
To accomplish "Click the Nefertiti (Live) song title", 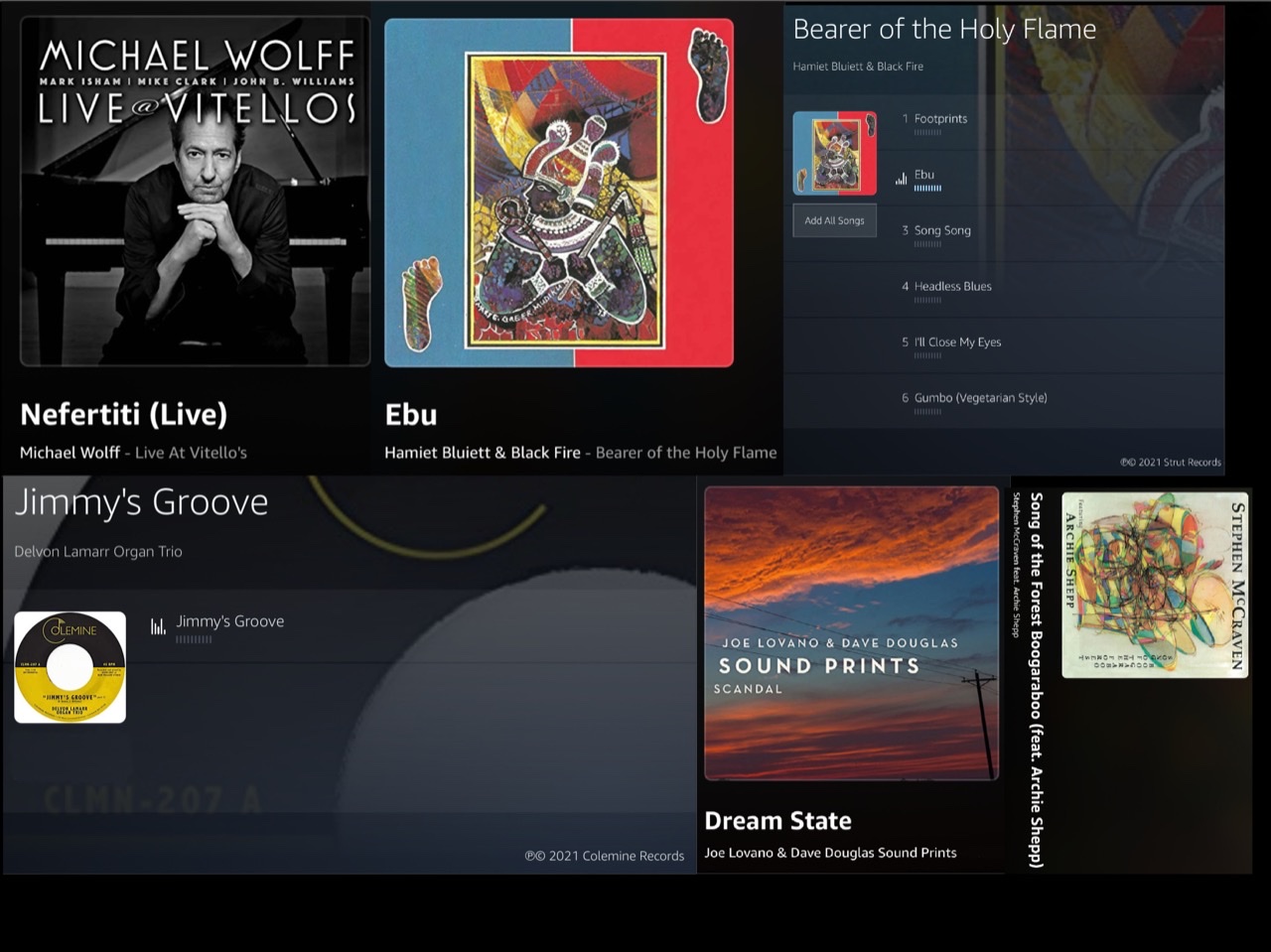I will tap(123, 414).
